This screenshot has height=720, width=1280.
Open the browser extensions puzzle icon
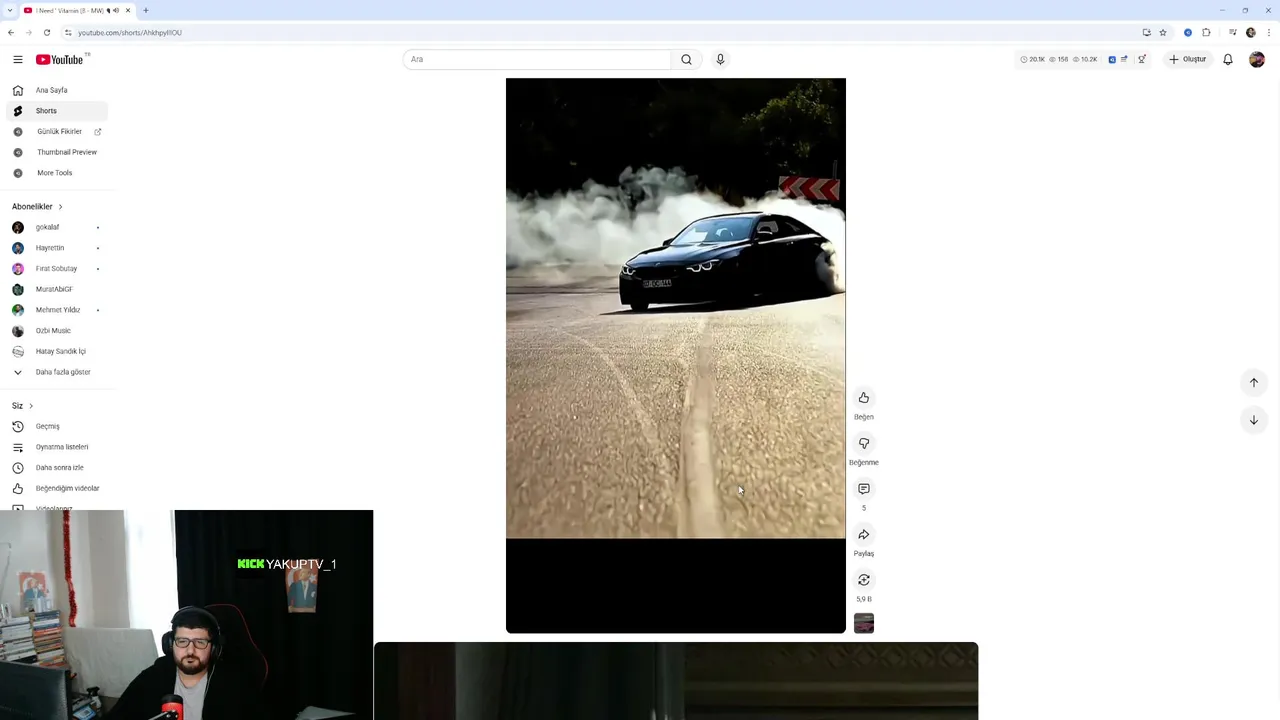[x=1207, y=32]
